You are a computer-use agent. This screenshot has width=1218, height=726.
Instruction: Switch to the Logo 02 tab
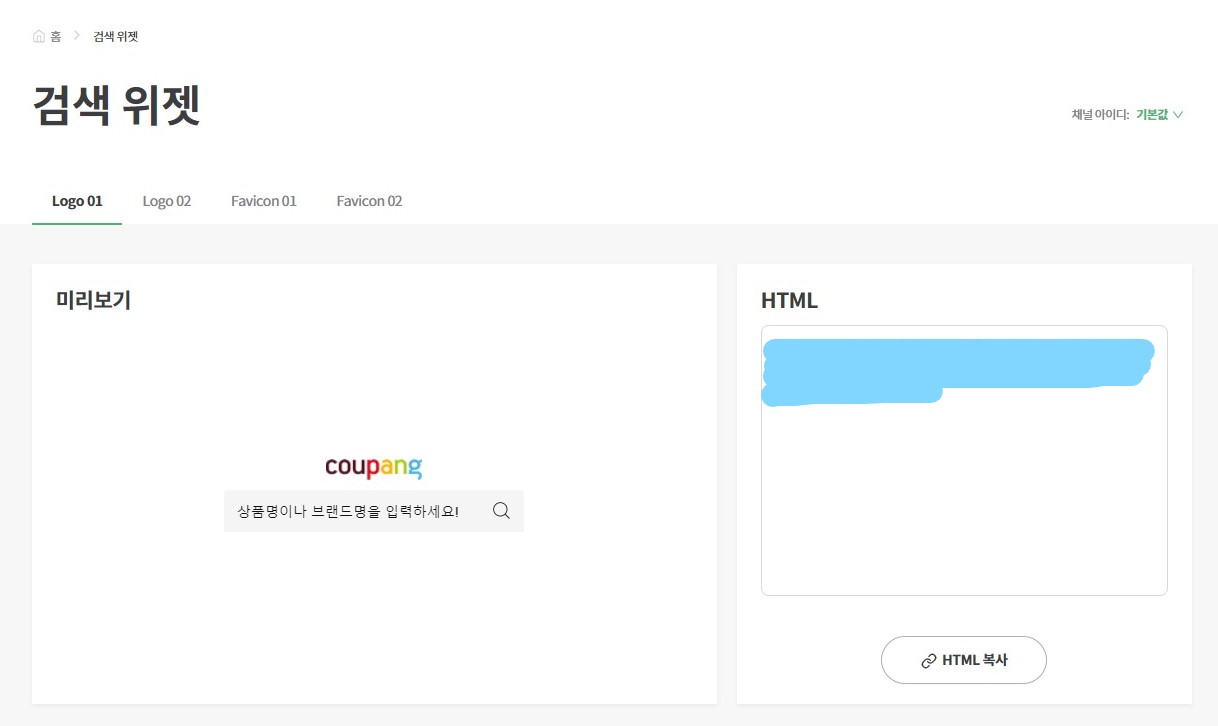(x=167, y=201)
